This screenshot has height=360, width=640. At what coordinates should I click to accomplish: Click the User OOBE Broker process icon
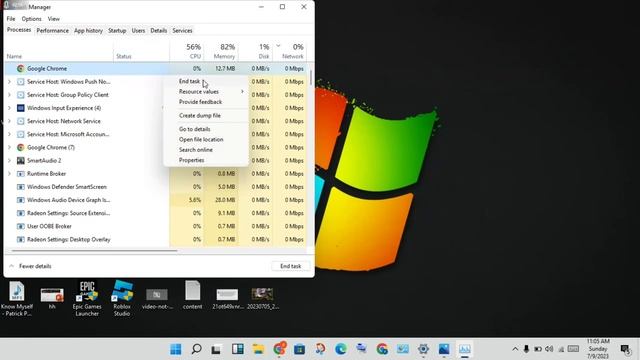[20, 226]
